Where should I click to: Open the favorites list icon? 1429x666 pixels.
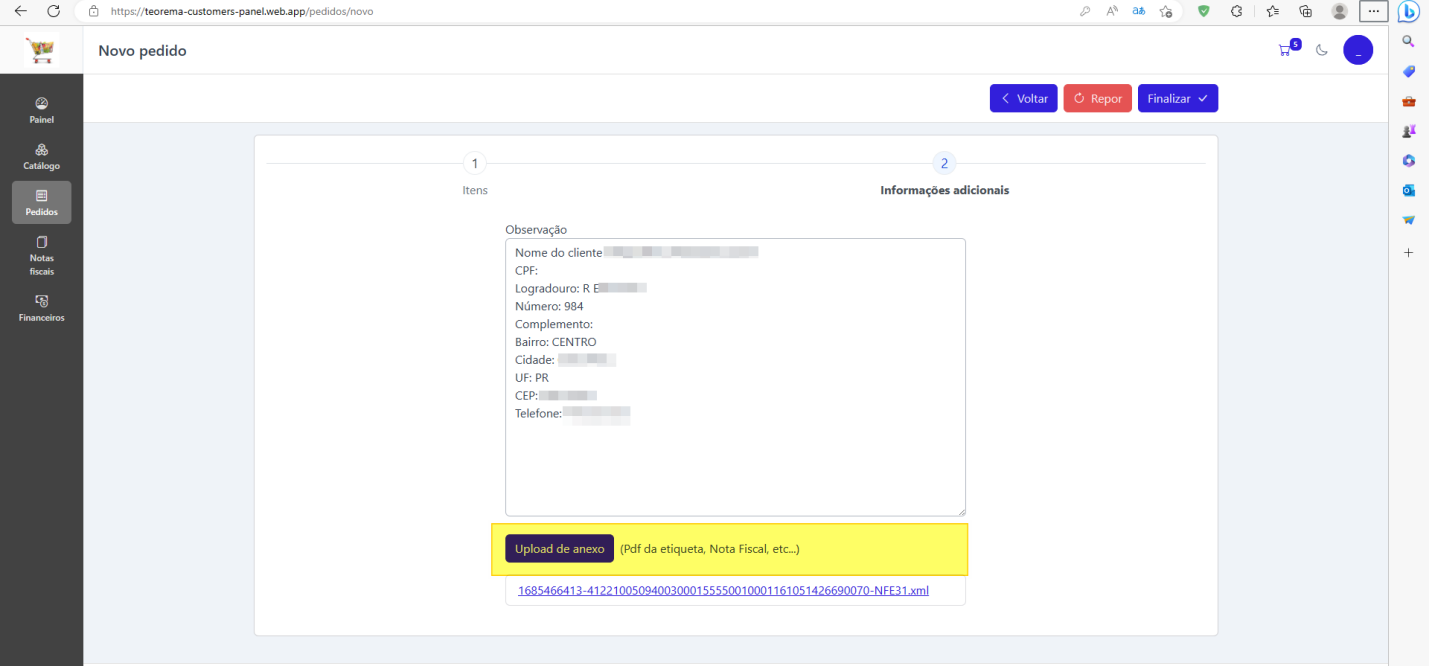click(x=1272, y=11)
